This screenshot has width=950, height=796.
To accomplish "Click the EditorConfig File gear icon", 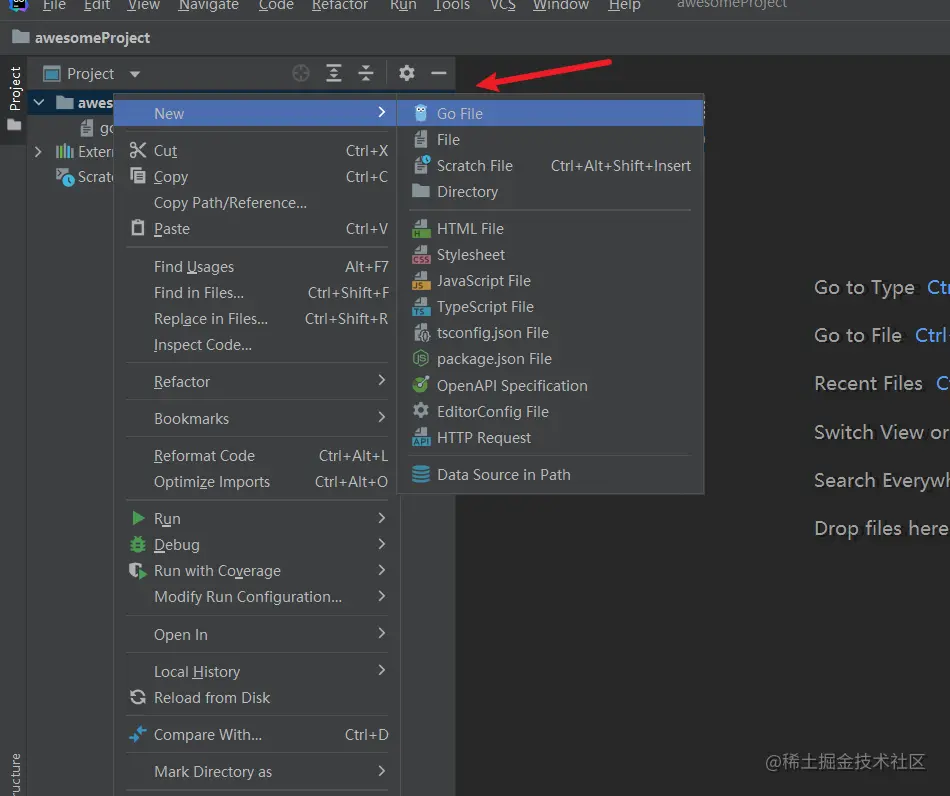I will [x=420, y=411].
